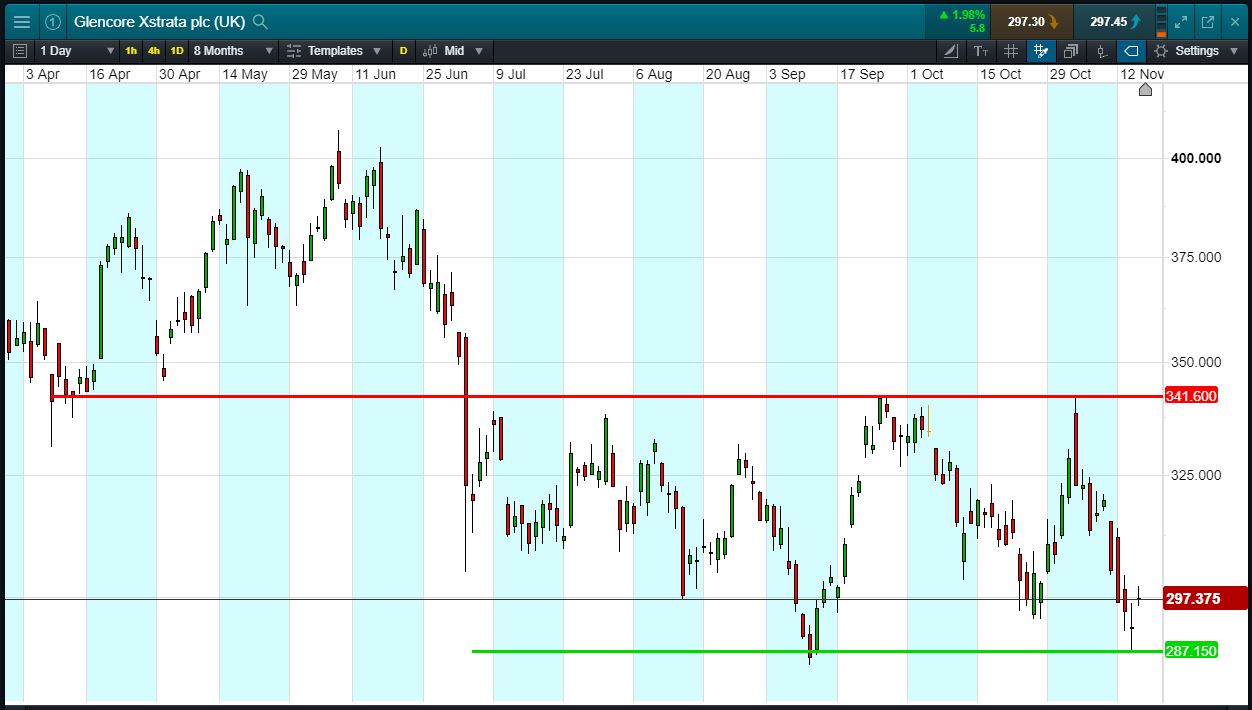Click the Glencore Xstrata plc (UK) title
This screenshot has height=710, width=1252.
[159, 21]
